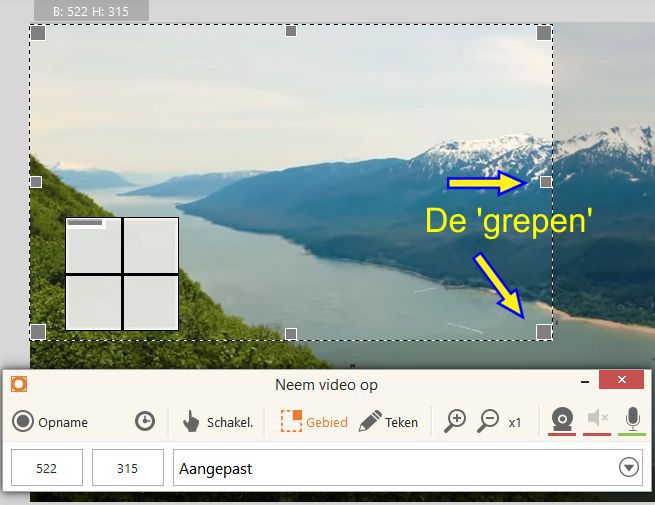This screenshot has width=655, height=505.
Task: Toggle the microphone recording
Action: click(x=632, y=420)
